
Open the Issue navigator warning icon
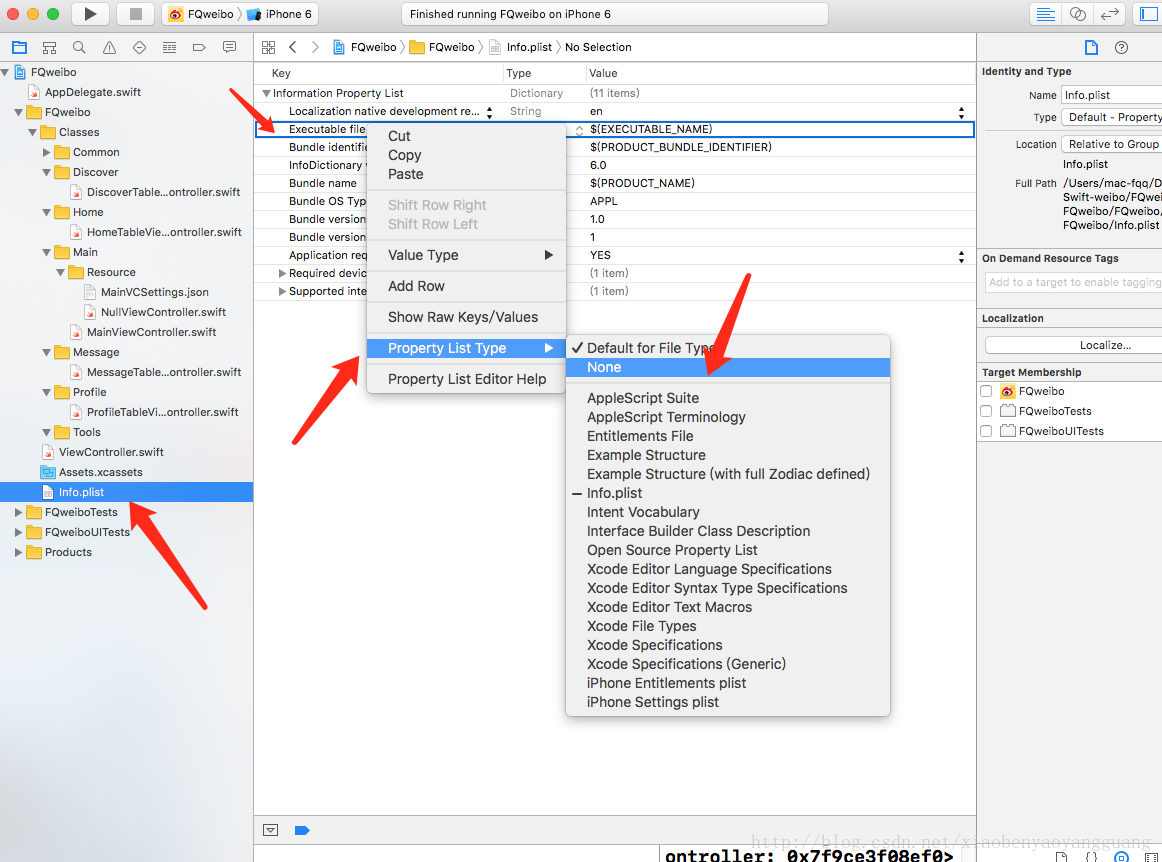pyautogui.click(x=110, y=47)
